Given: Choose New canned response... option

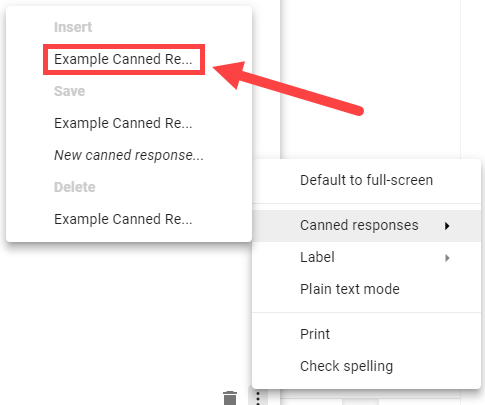Looking at the screenshot, I should [x=129, y=155].
